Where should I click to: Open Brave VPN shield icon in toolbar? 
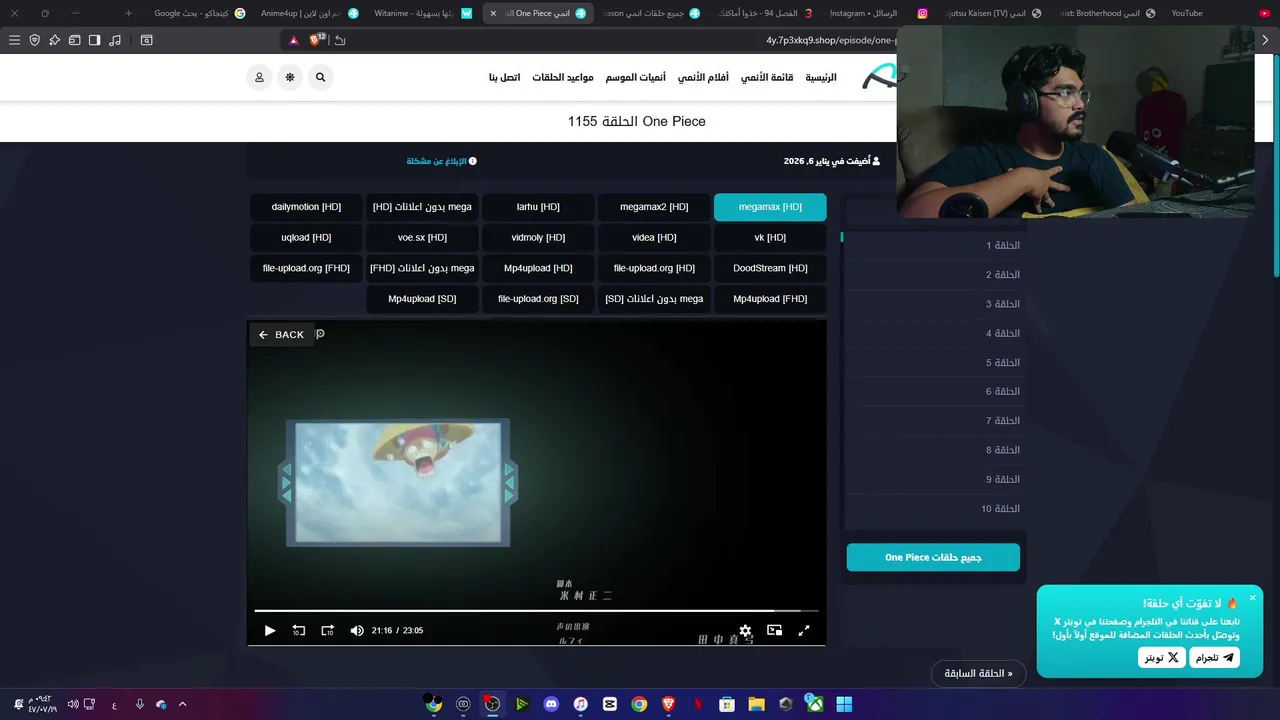click(x=34, y=40)
